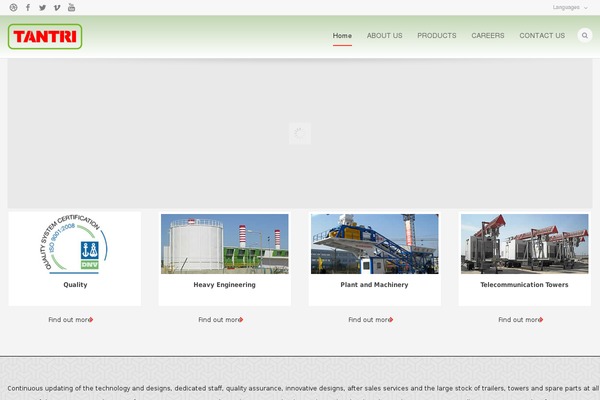Open the Vimeo social icon
The width and height of the screenshot is (600, 400).
[x=57, y=8]
